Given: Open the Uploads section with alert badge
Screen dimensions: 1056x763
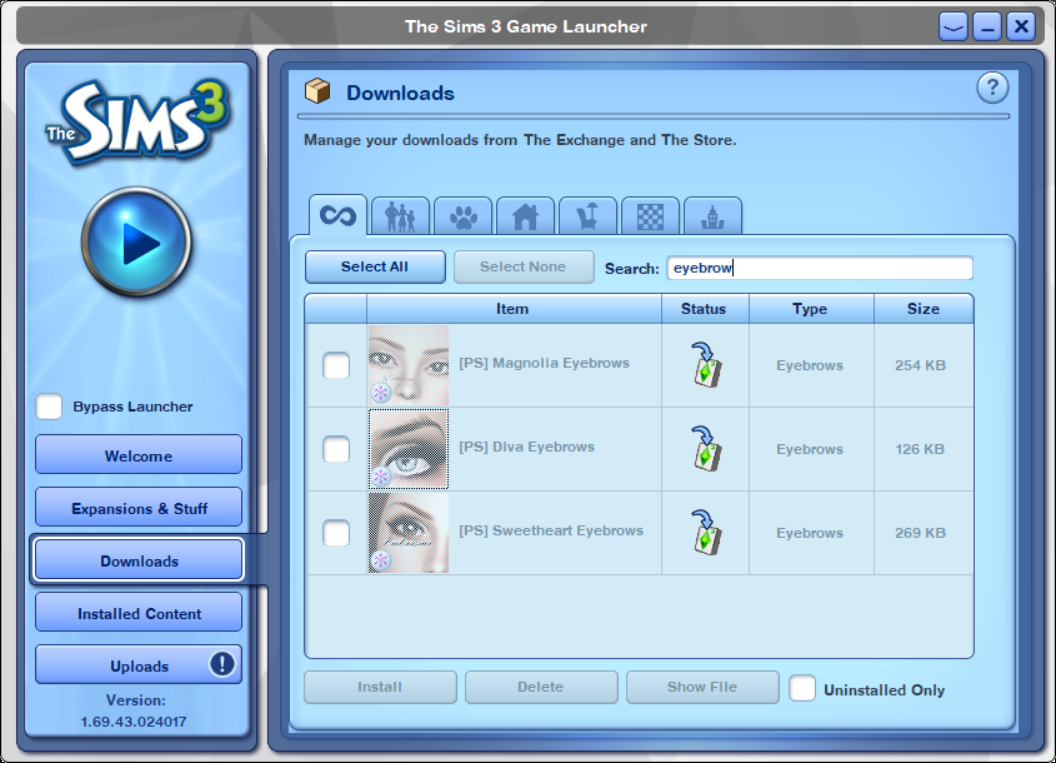Looking at the screenshot, I should coord(138,664).
